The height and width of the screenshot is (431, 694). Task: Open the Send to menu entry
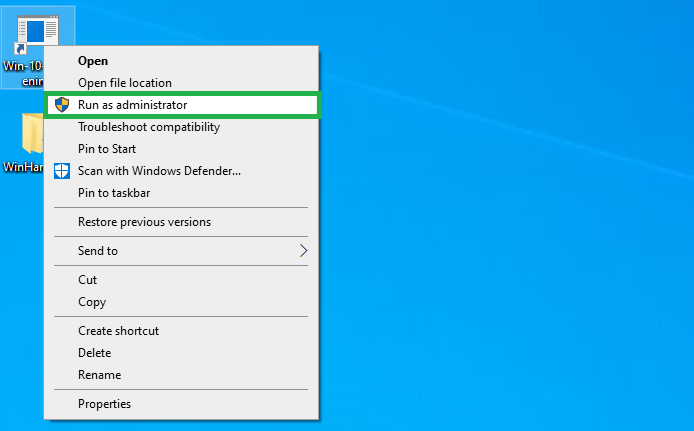pyautogui.click(x=181, y=251)
